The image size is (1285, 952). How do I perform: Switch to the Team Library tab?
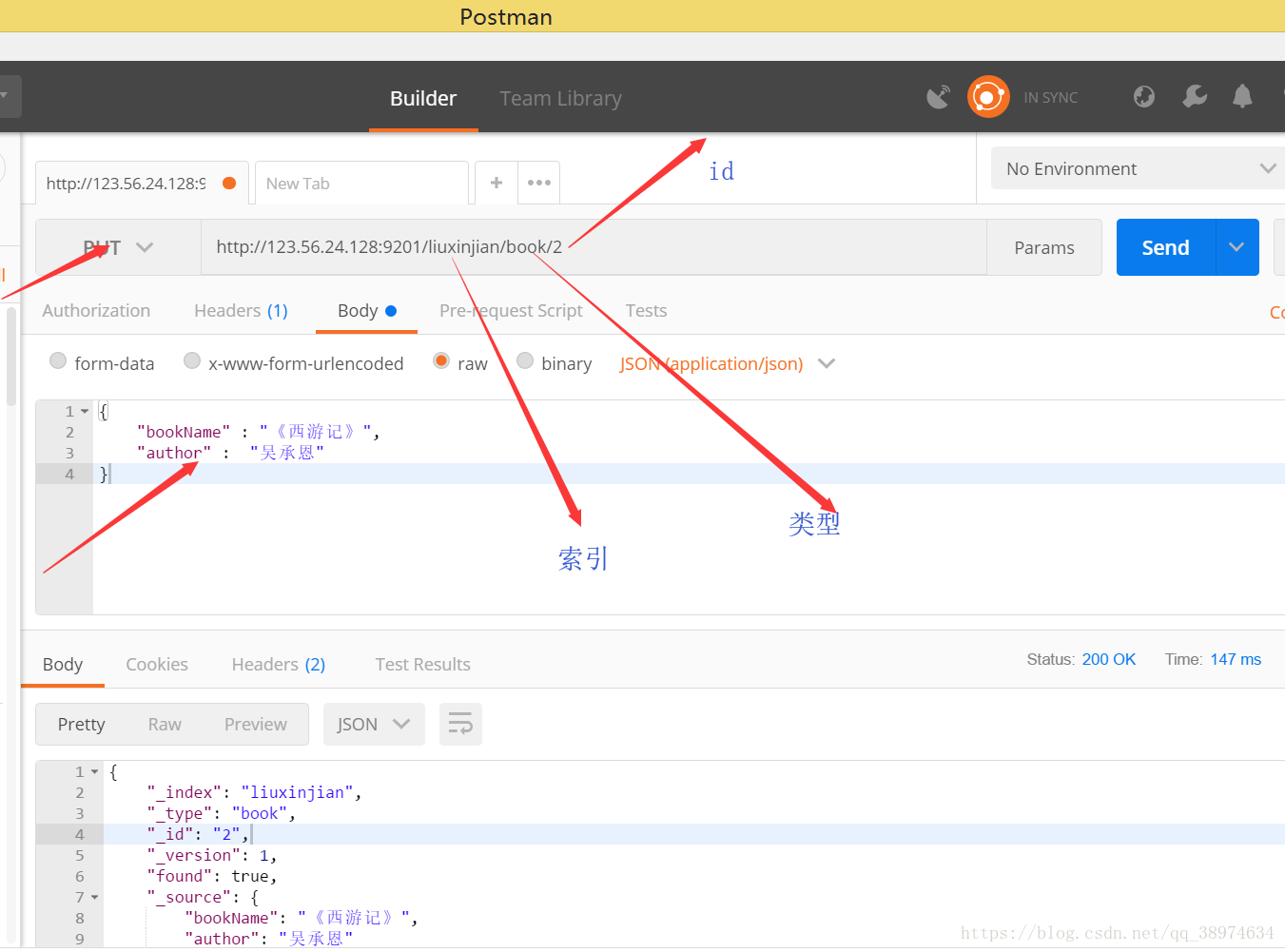(x=560, y=98)
